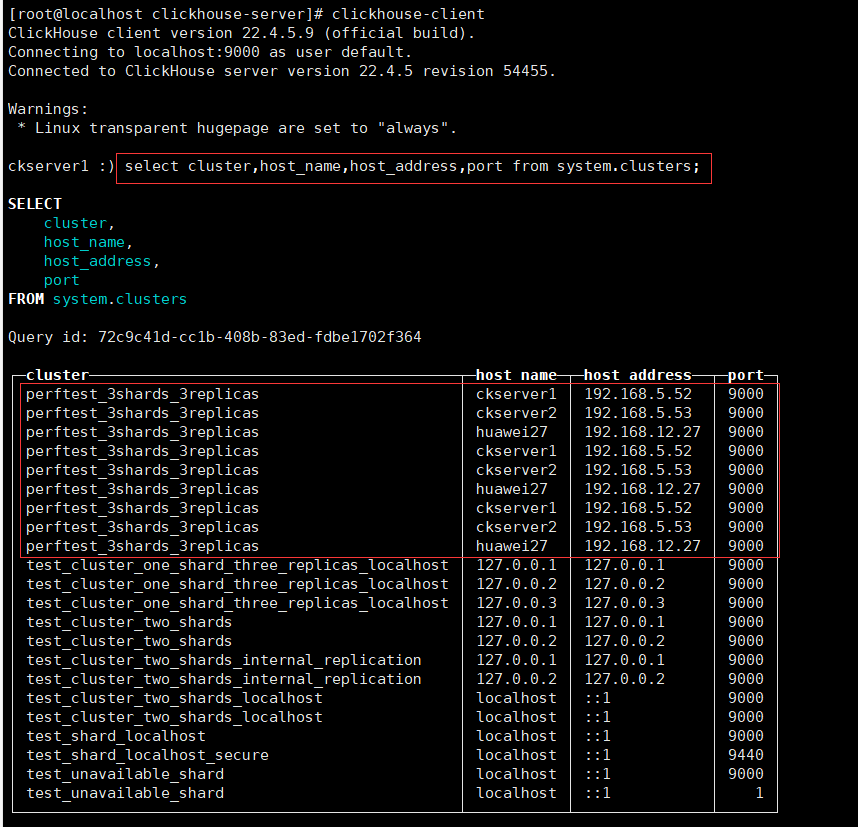Click the 'revision 54455.' text

coord(489,71)
